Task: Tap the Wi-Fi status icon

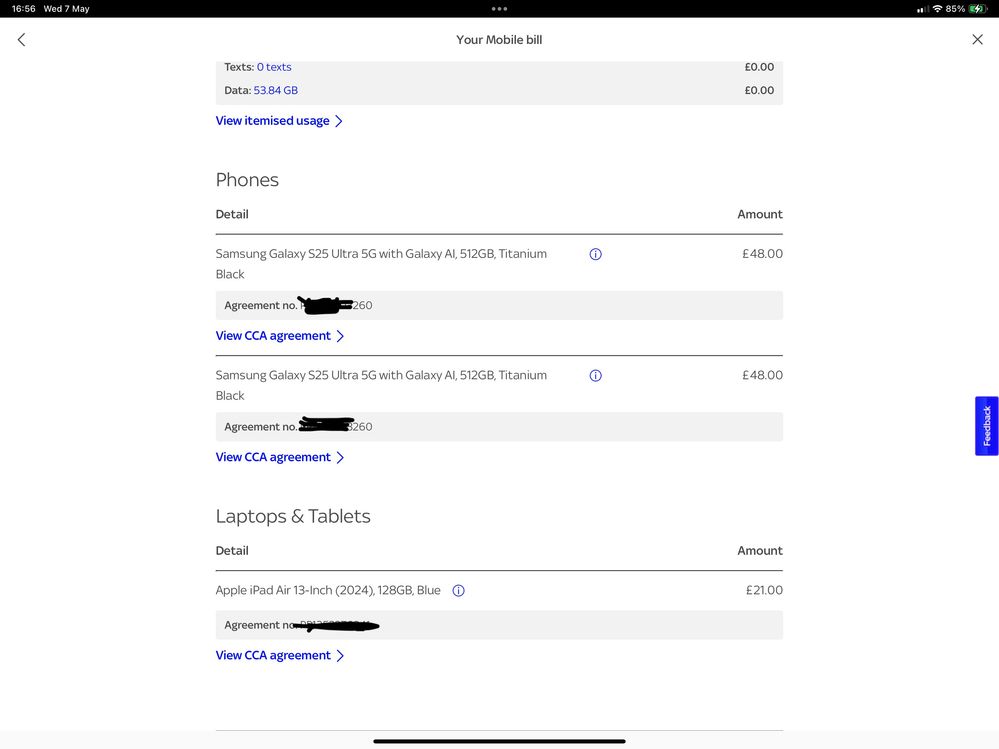Action: 937,9
